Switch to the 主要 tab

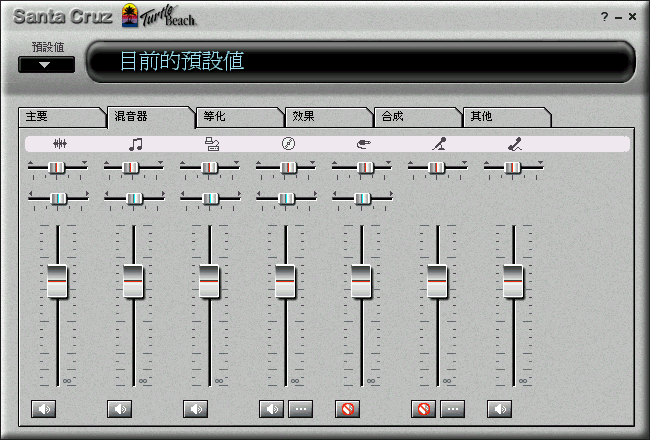[x=61, y=117]
